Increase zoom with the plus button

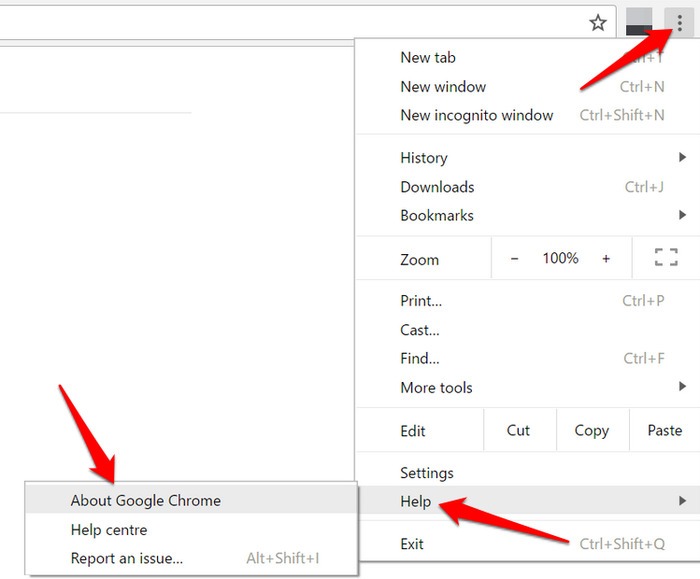tap(606, 258)
